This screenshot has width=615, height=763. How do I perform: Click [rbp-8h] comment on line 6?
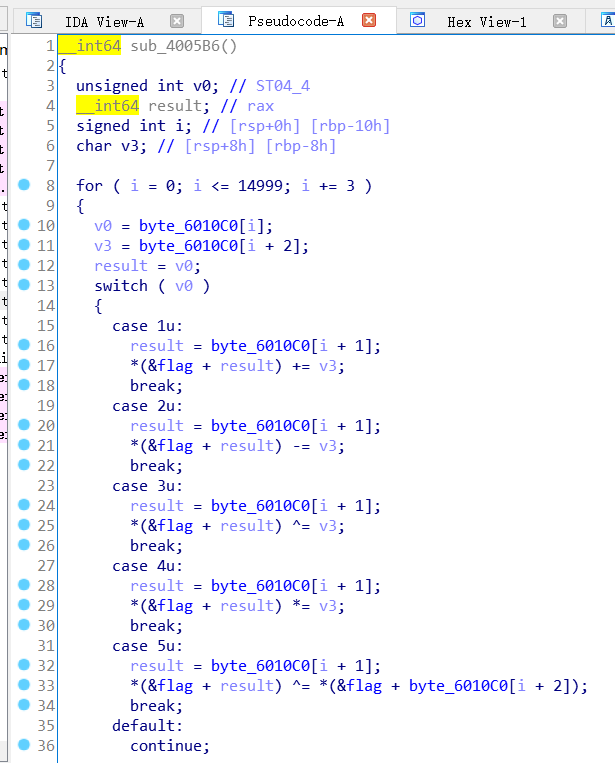(x=301, y=146)
